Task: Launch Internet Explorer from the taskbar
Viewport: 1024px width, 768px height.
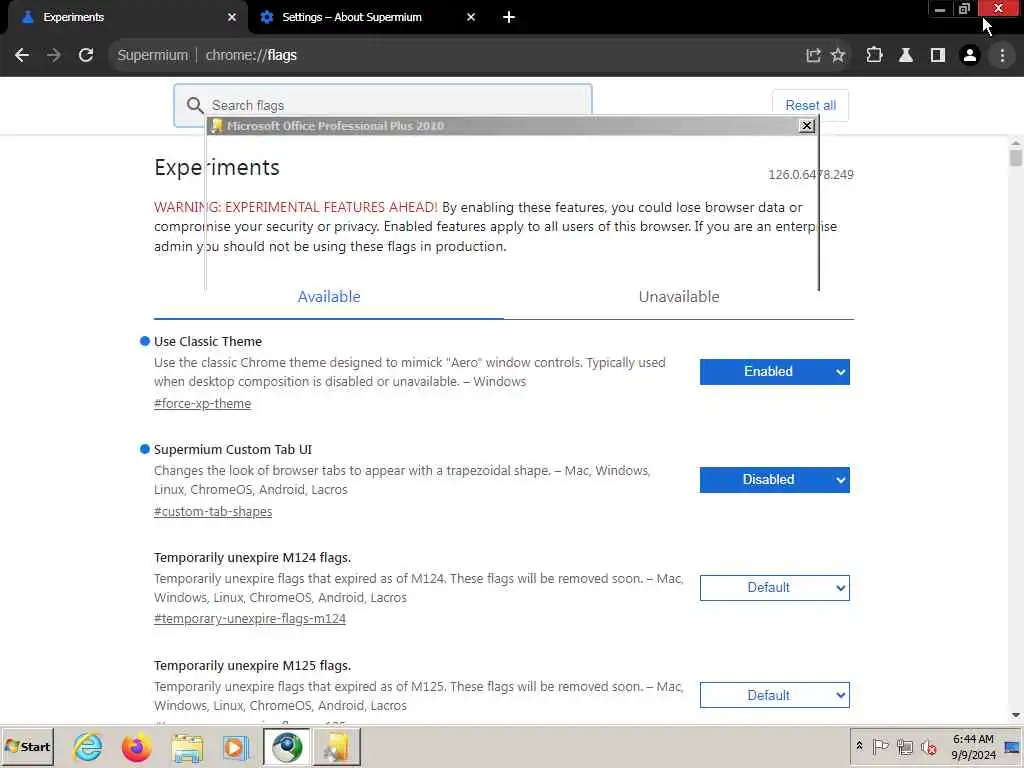Action: (x=88, y=746)
